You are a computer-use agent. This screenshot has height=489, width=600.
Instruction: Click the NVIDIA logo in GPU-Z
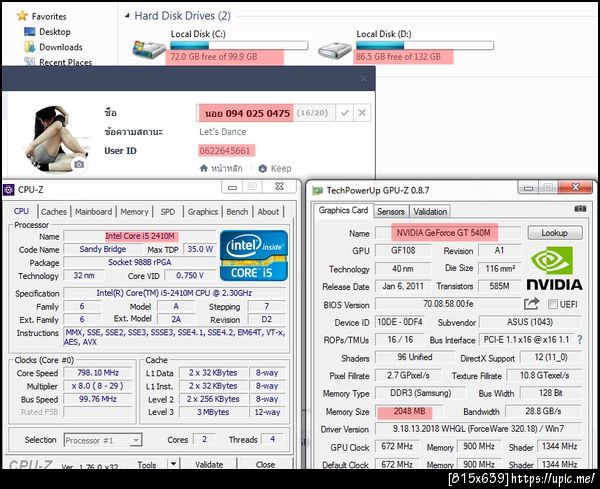click(x=554, y=269)
